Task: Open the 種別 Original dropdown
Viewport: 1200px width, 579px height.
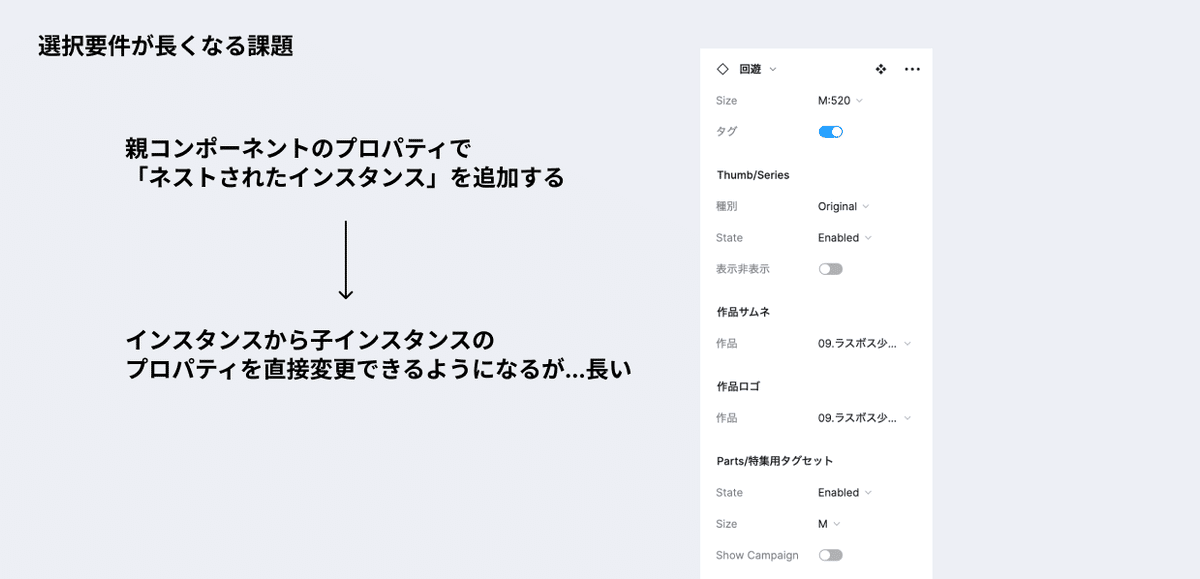Action: tap(843, 206)
